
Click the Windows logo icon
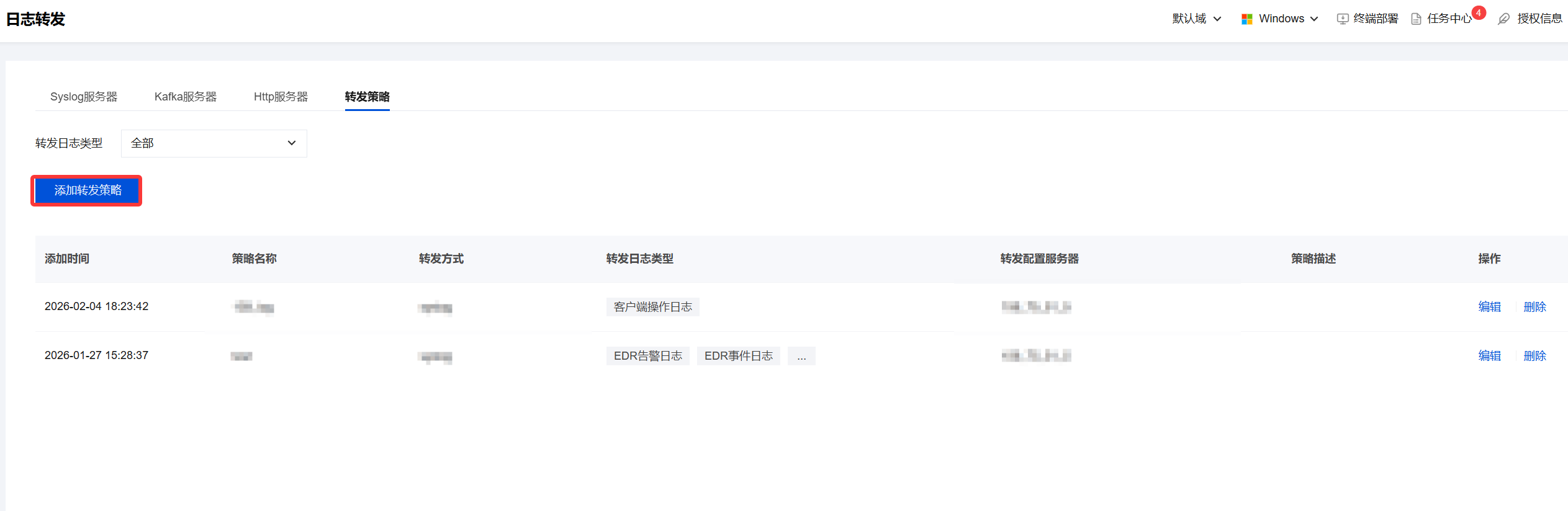[1246, 19]
